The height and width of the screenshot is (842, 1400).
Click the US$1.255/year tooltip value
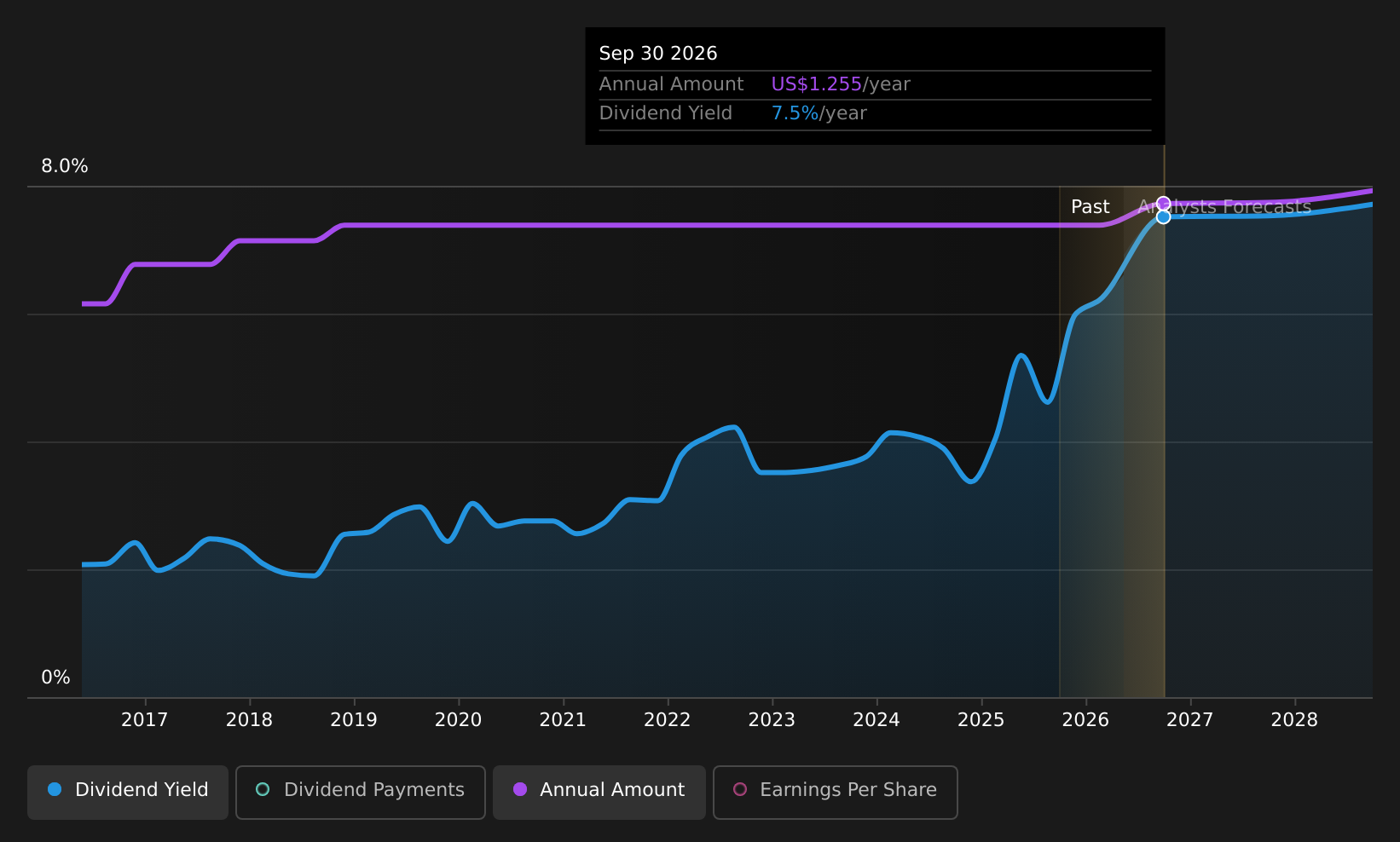[841, 84]
